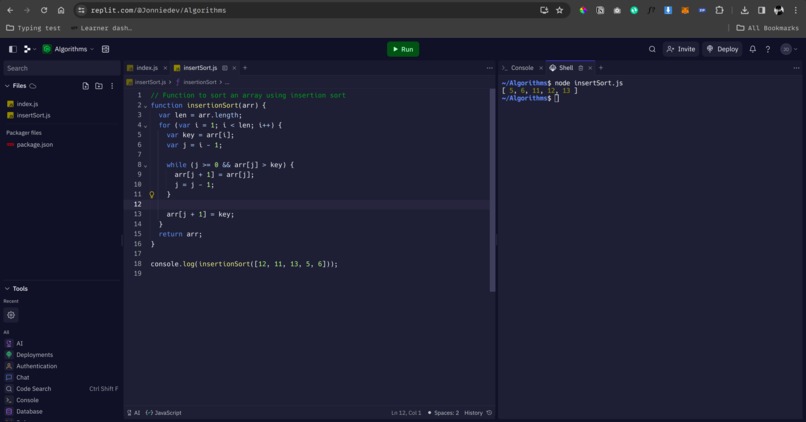This screenshot has width=806, height=422.
Task: Click insertionSort function in breadcrumb
Action: tap(200, 82)
